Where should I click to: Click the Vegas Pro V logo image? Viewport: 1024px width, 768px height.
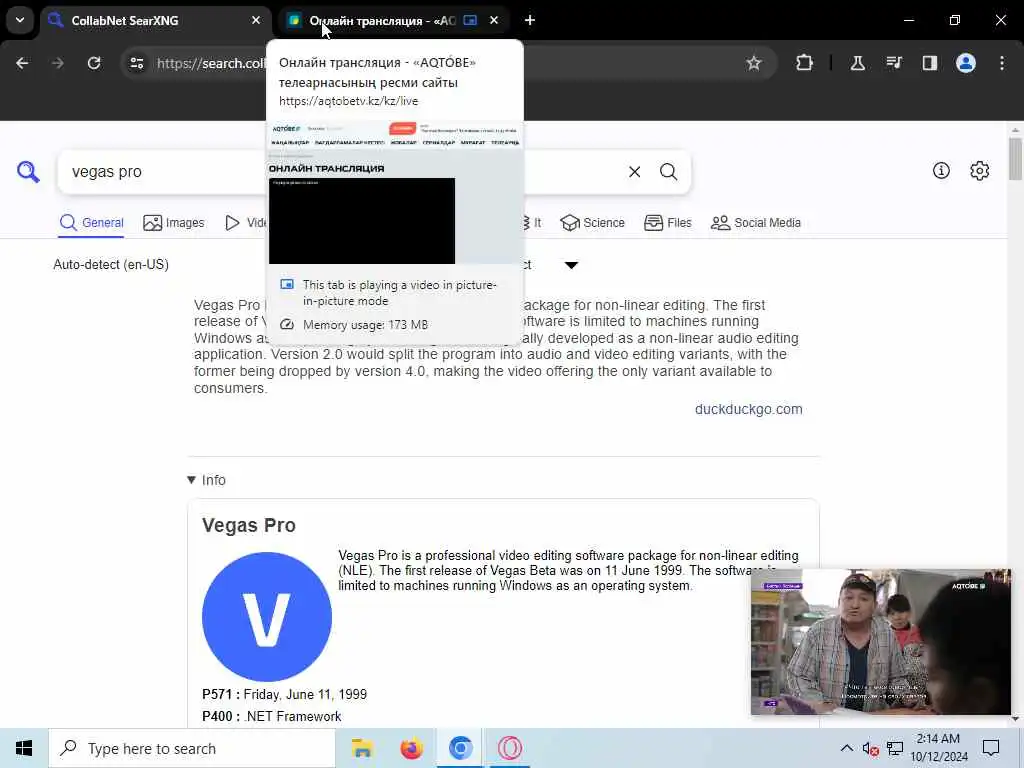(x=266, y=616)
